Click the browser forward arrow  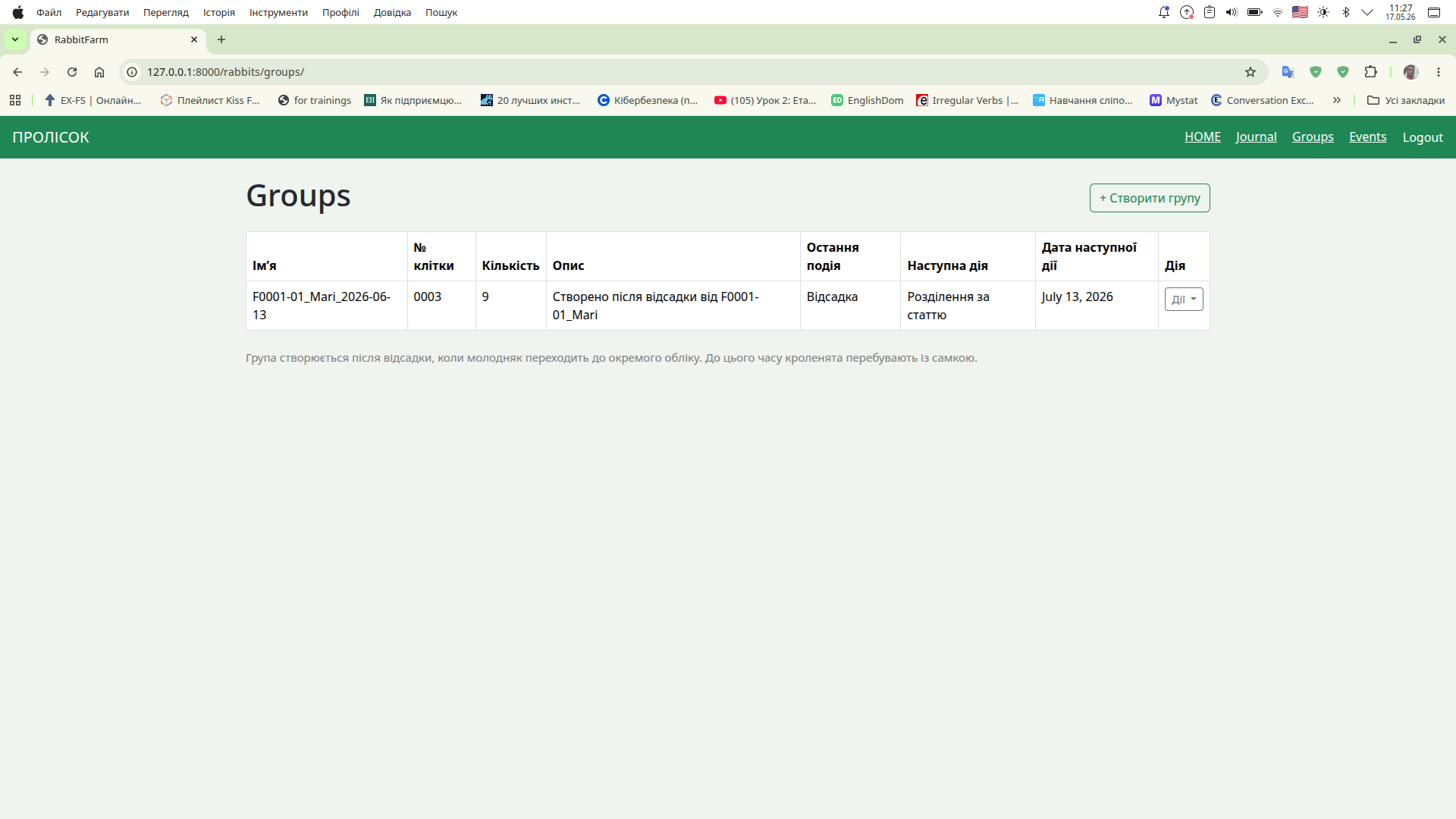[x=45, y=72]
